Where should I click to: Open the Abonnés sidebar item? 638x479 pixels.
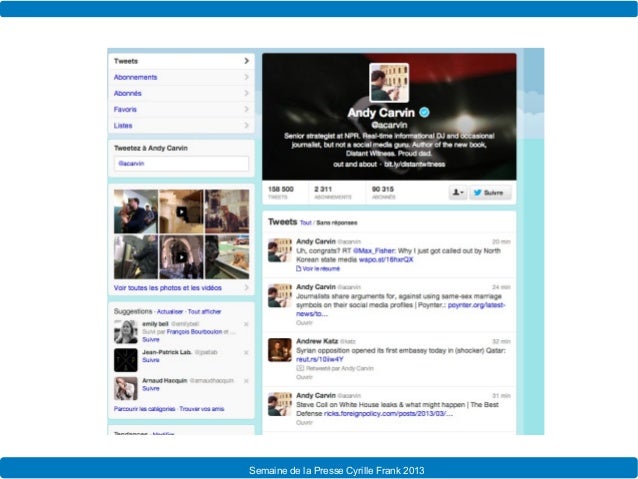(181, 93)
